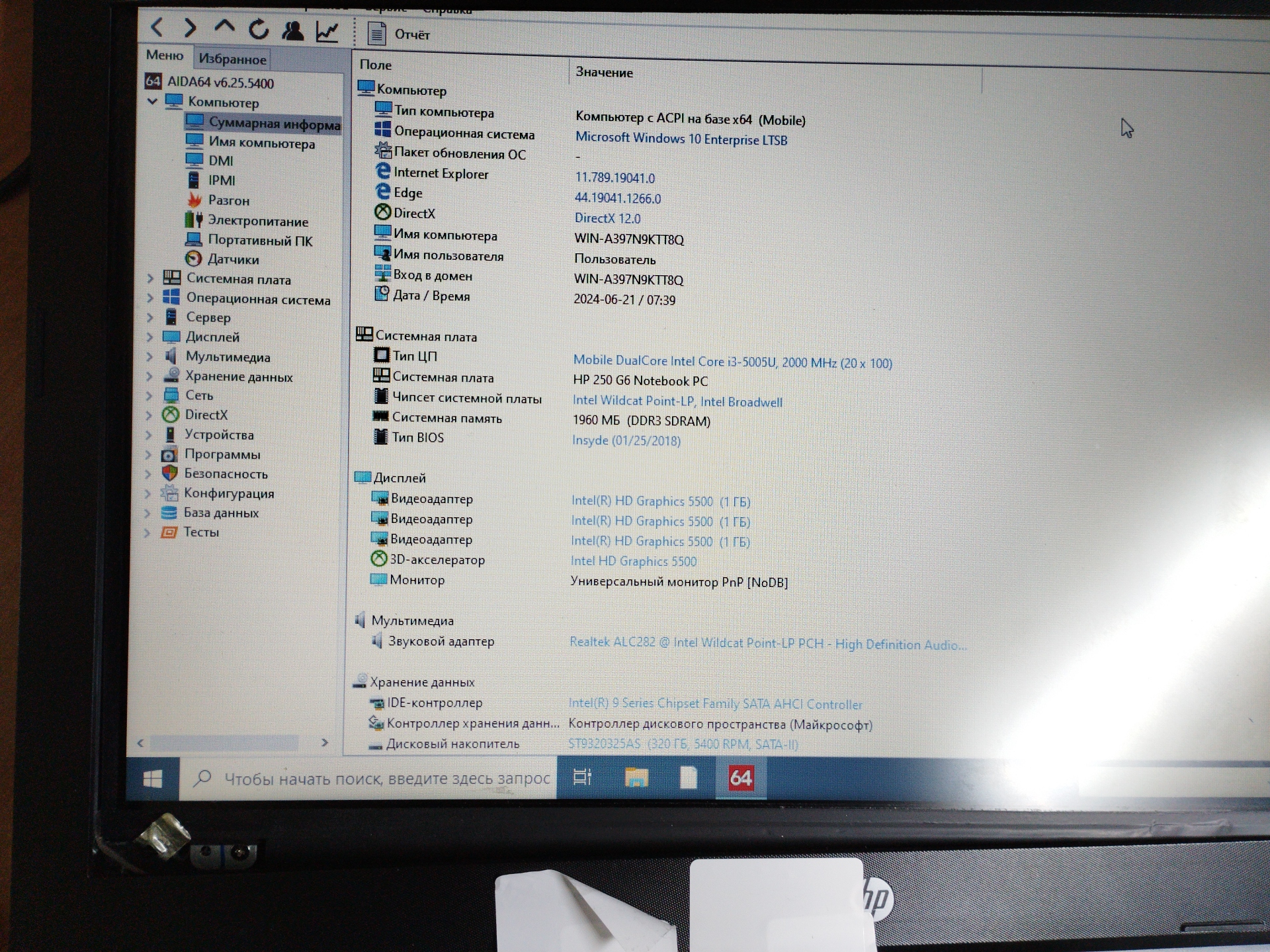Expand the DirectX tree node
This screenshot has height=952, width=1270.
(x=149, y=415)
